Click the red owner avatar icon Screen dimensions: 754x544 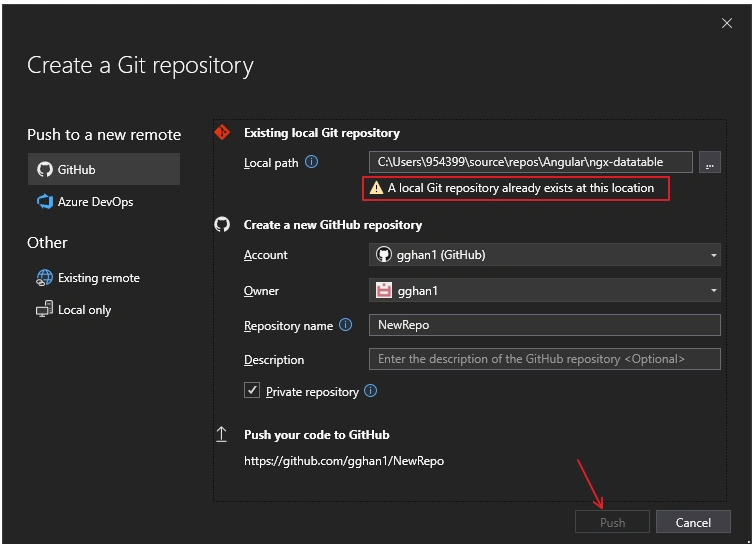tap(383, 290)
